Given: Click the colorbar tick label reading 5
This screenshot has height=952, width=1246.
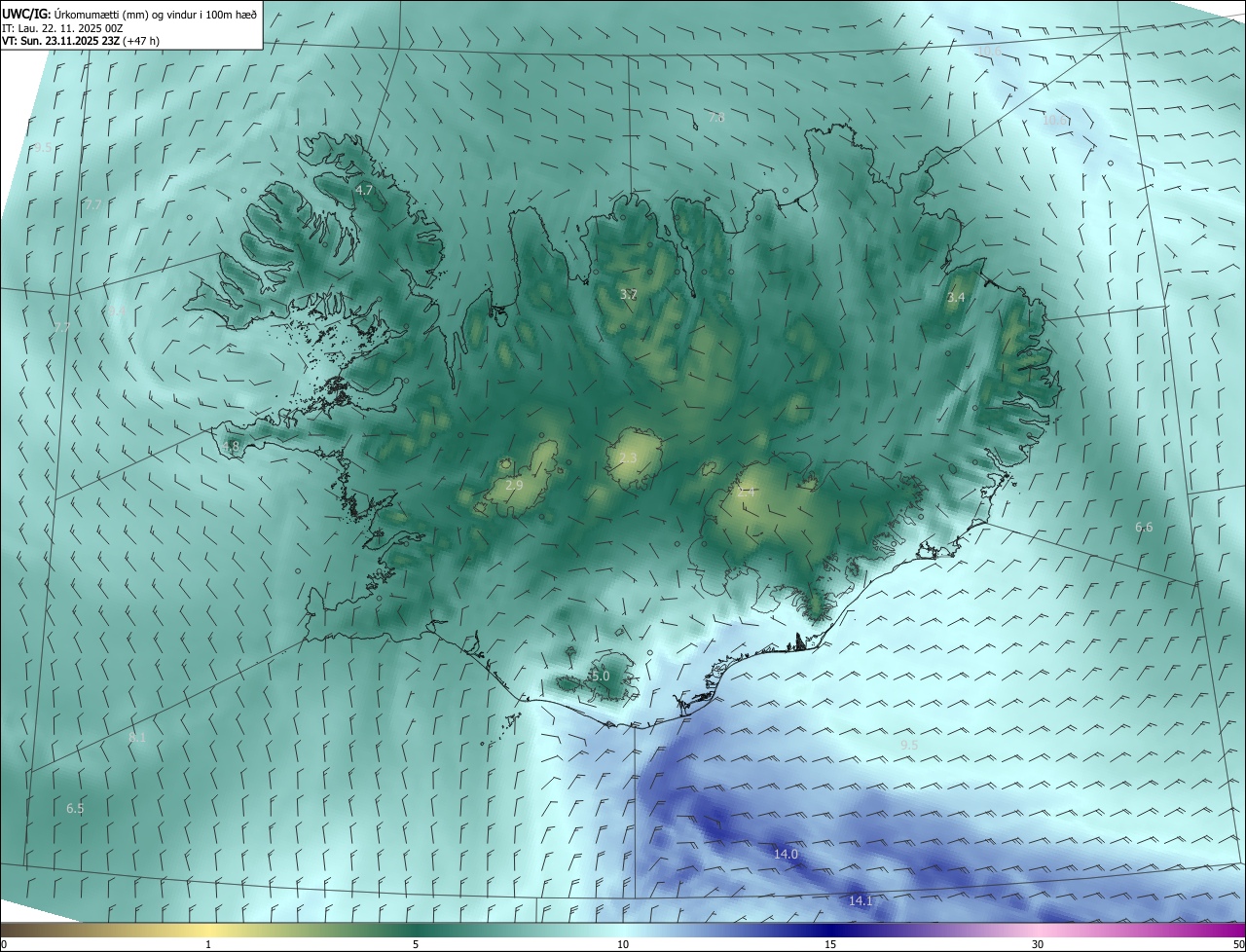Looking at the screenshot, I should tap(416, 944).
